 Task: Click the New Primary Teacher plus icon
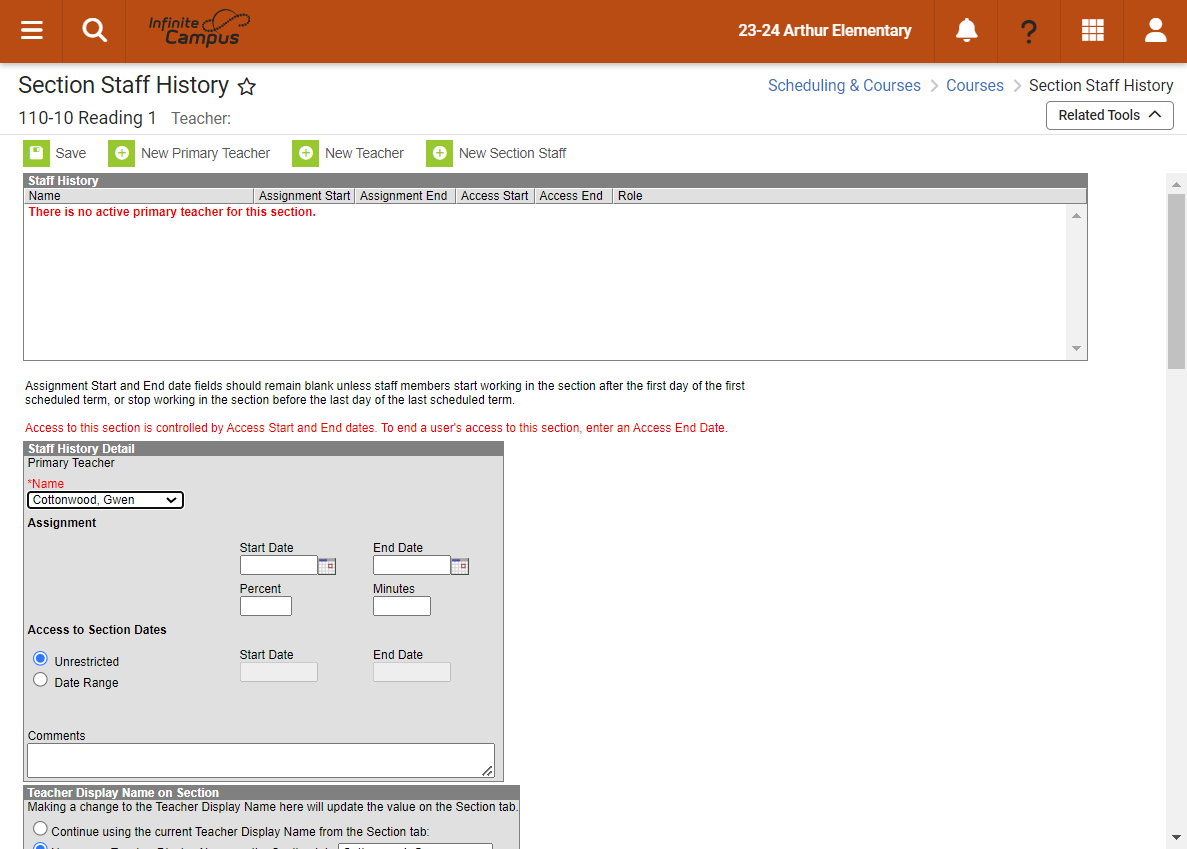(122, 153)
